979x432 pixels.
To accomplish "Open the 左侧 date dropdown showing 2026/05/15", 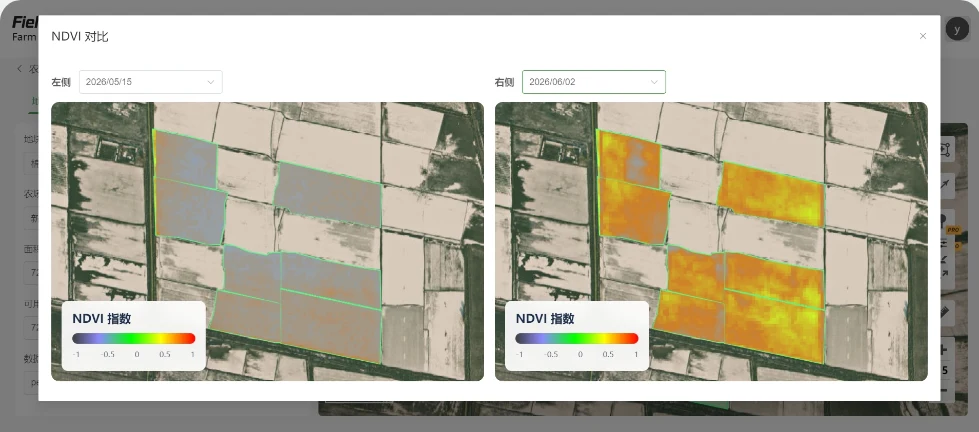I will [150, 82].
